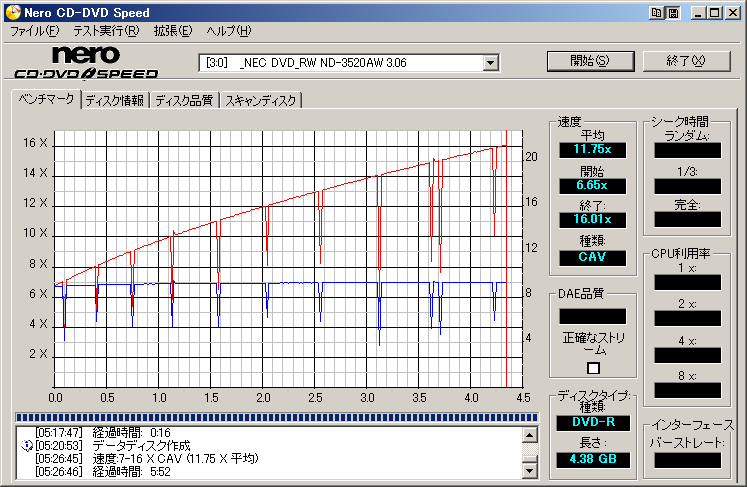Click the start speed value 6.65x
This screenshot has height=487, width=747.
pyautogui.click(x=593, y=186)
